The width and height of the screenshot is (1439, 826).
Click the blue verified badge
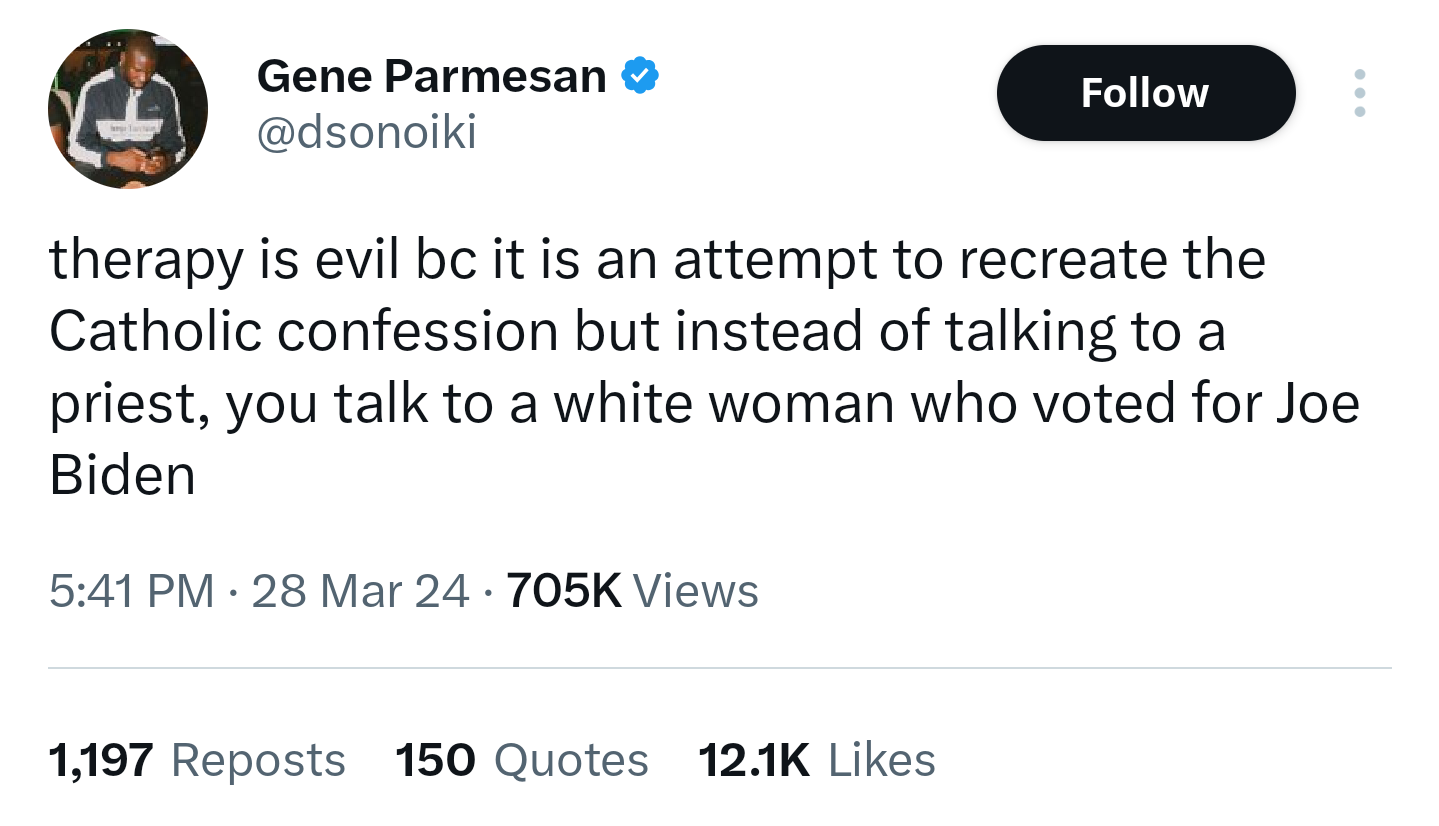pyautogui.click(x=640, y=77)
